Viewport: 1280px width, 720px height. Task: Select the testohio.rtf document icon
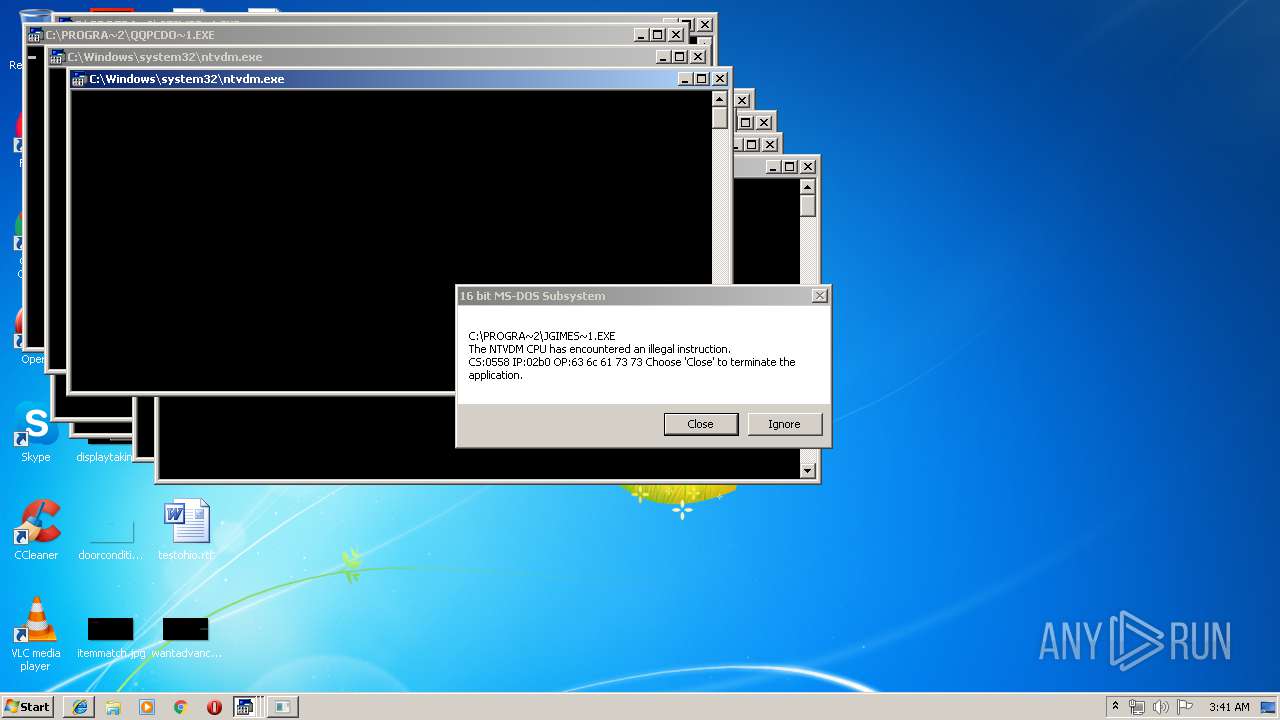tap(186, 530)
